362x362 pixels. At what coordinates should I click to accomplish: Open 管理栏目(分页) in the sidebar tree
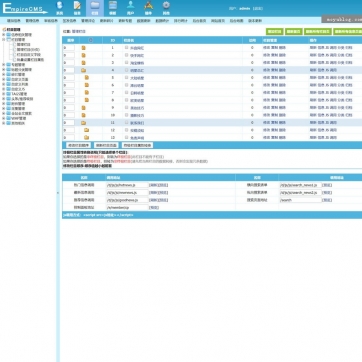tap(28, 49)
